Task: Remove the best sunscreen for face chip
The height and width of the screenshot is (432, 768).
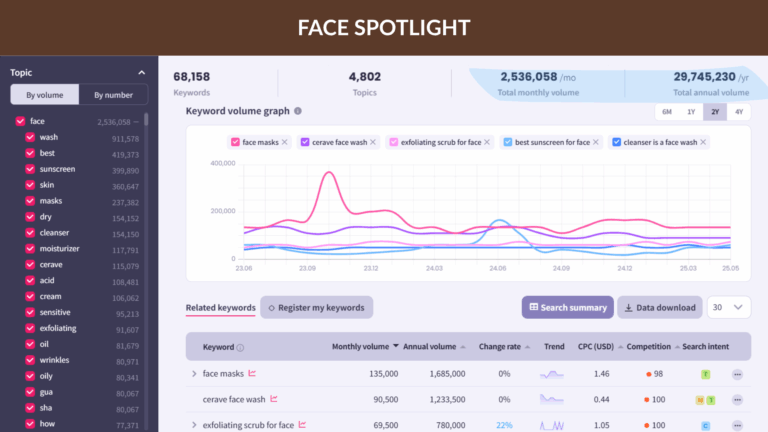Action: 596,142
